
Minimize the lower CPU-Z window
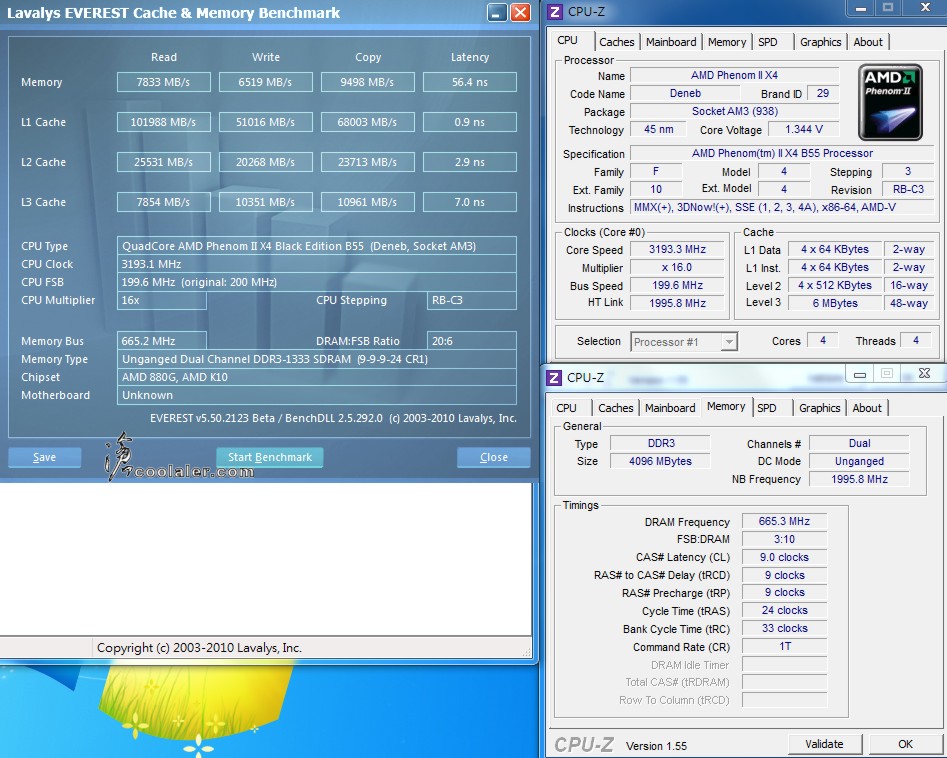[x=859, y=374]
